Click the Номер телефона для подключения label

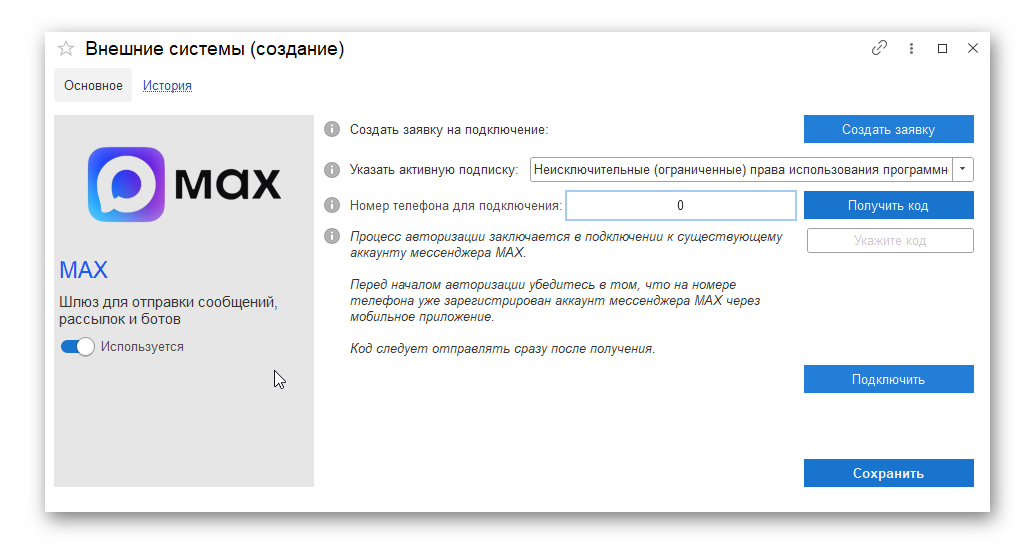pyautogui.click(x=456, y=205)
